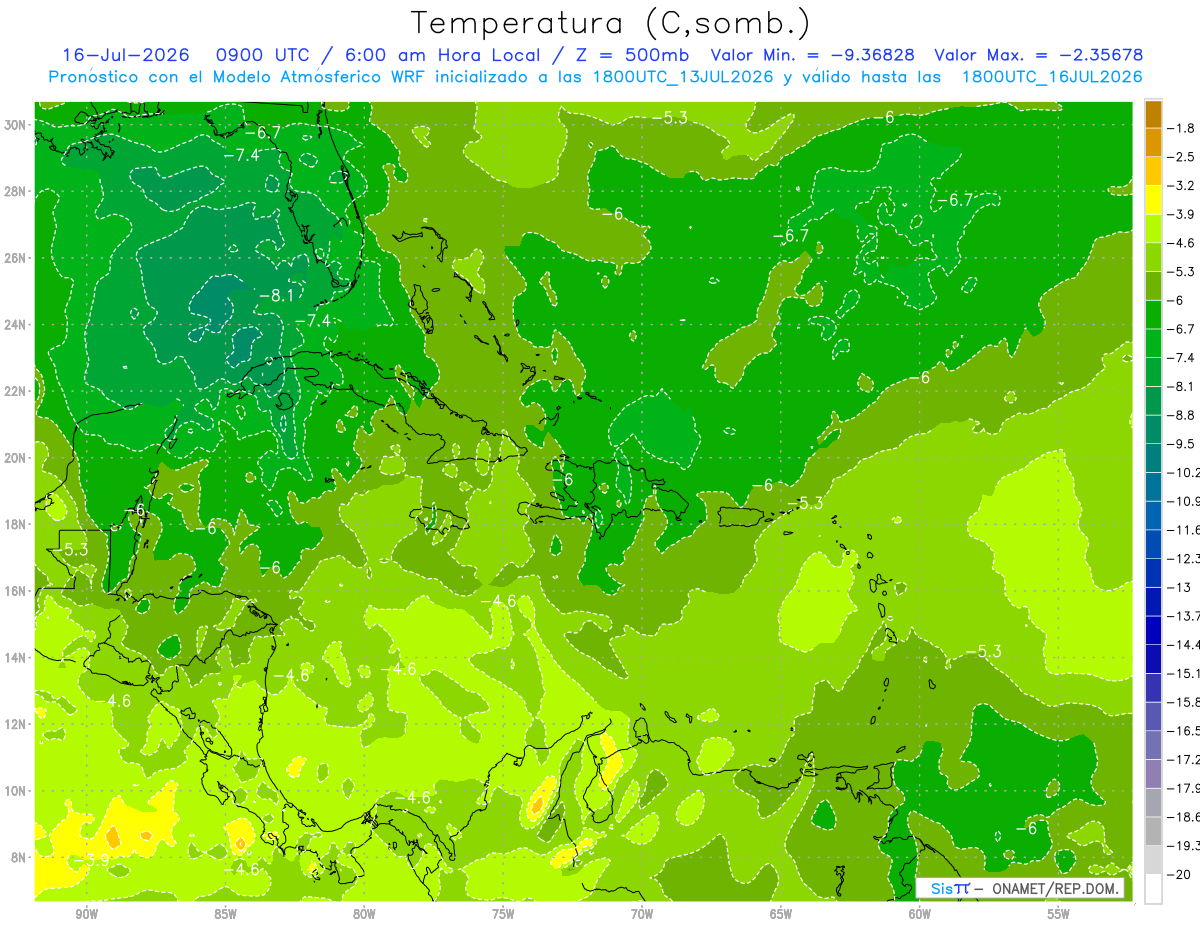This screenshot has height=927, width=1200.
Task: Click the '-8.1' contour label on the map
Action: [x=276, y=295]
